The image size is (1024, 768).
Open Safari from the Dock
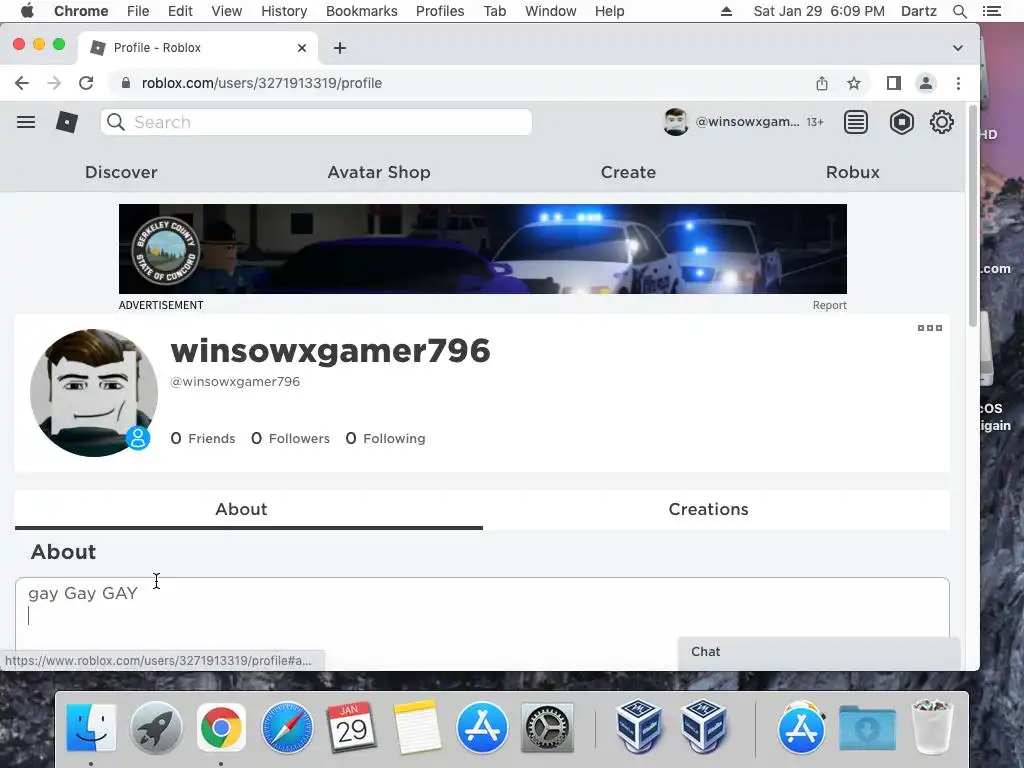coord(287,728)
